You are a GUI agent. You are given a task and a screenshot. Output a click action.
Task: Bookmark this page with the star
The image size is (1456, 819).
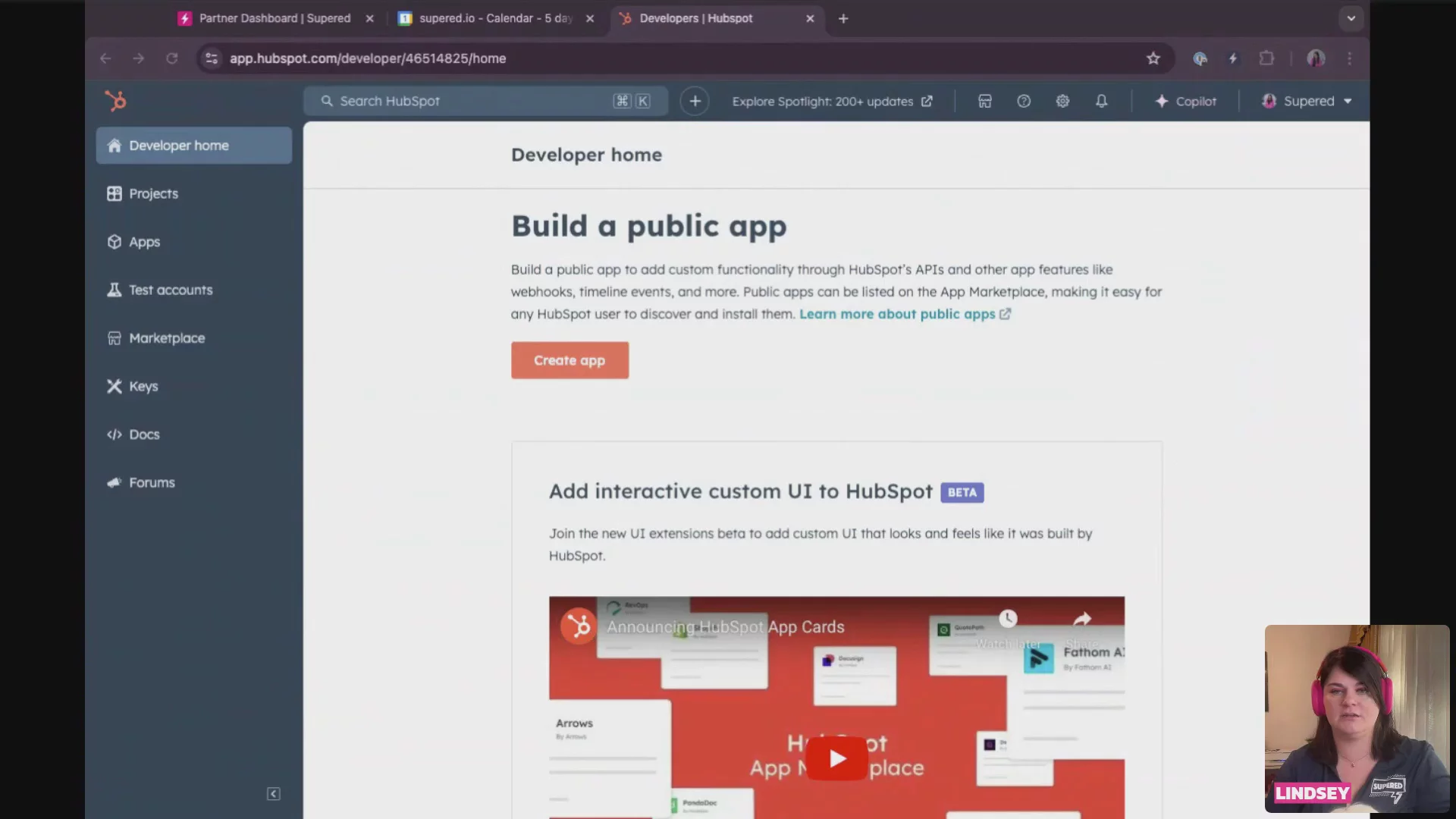(1153, 58)
